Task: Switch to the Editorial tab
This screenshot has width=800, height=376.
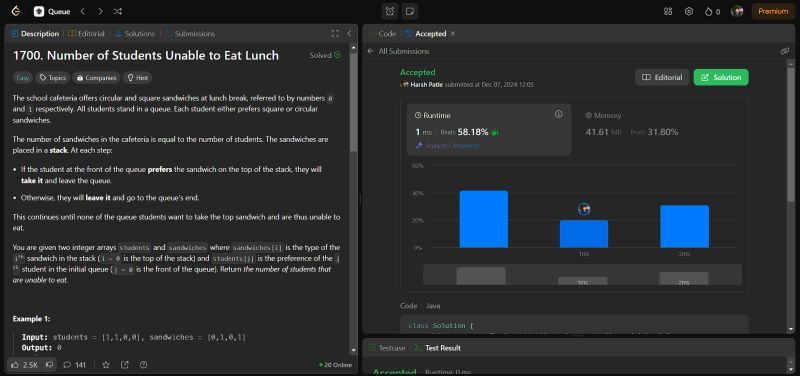Action: (x=86, y=34)
